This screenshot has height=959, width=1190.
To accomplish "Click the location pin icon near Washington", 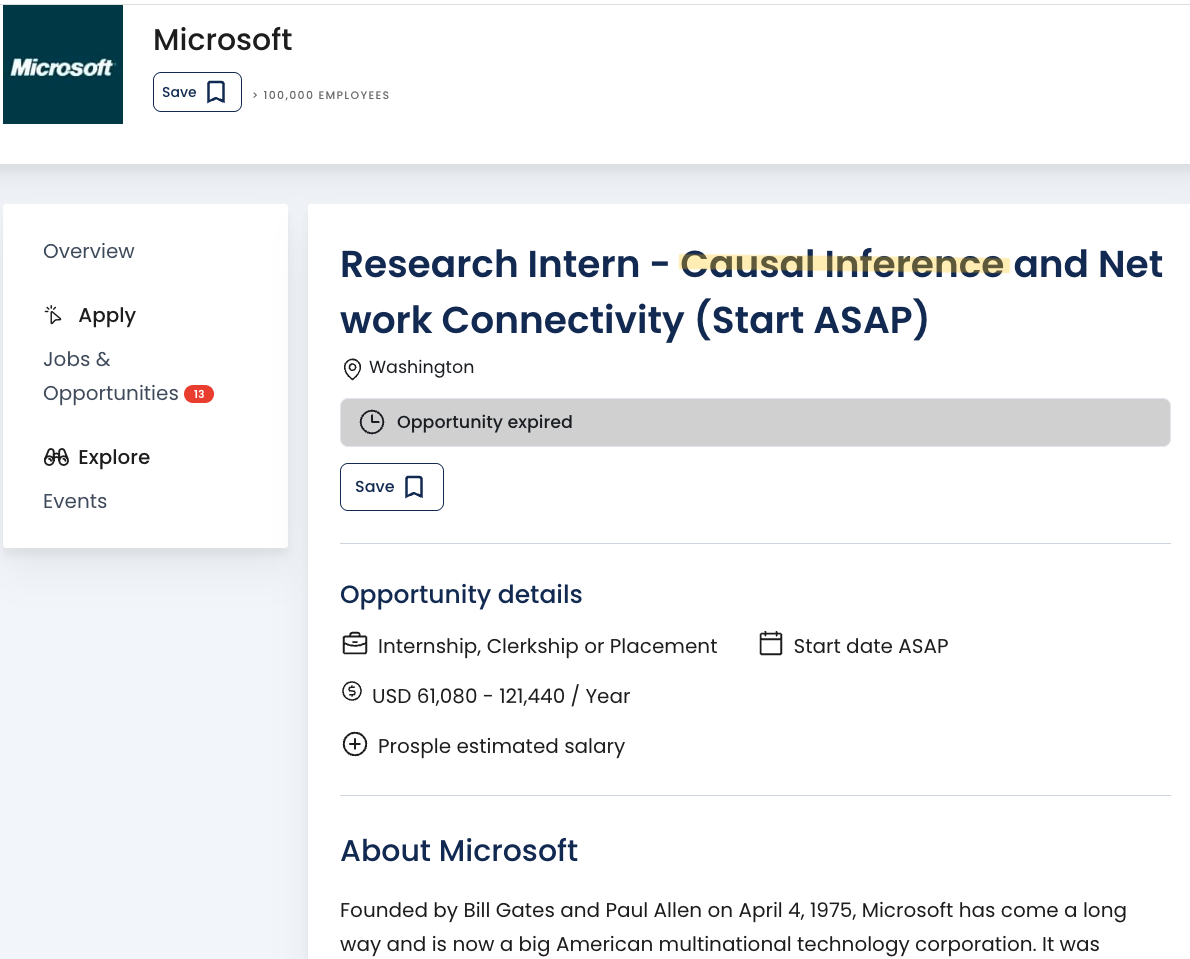I will click(x=352, y=369).
